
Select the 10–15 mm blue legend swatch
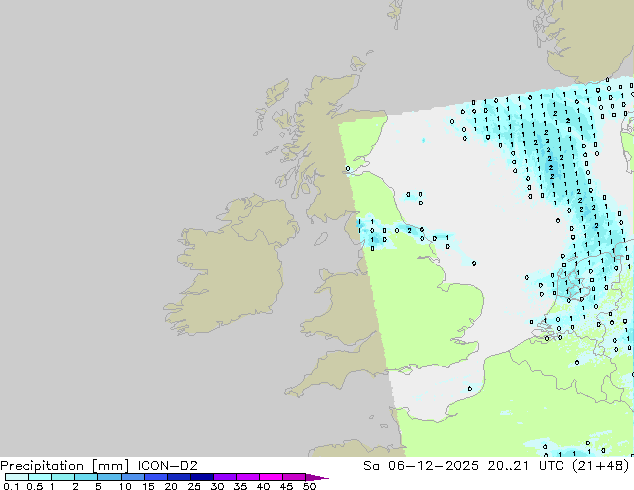[x=133, y=477]
